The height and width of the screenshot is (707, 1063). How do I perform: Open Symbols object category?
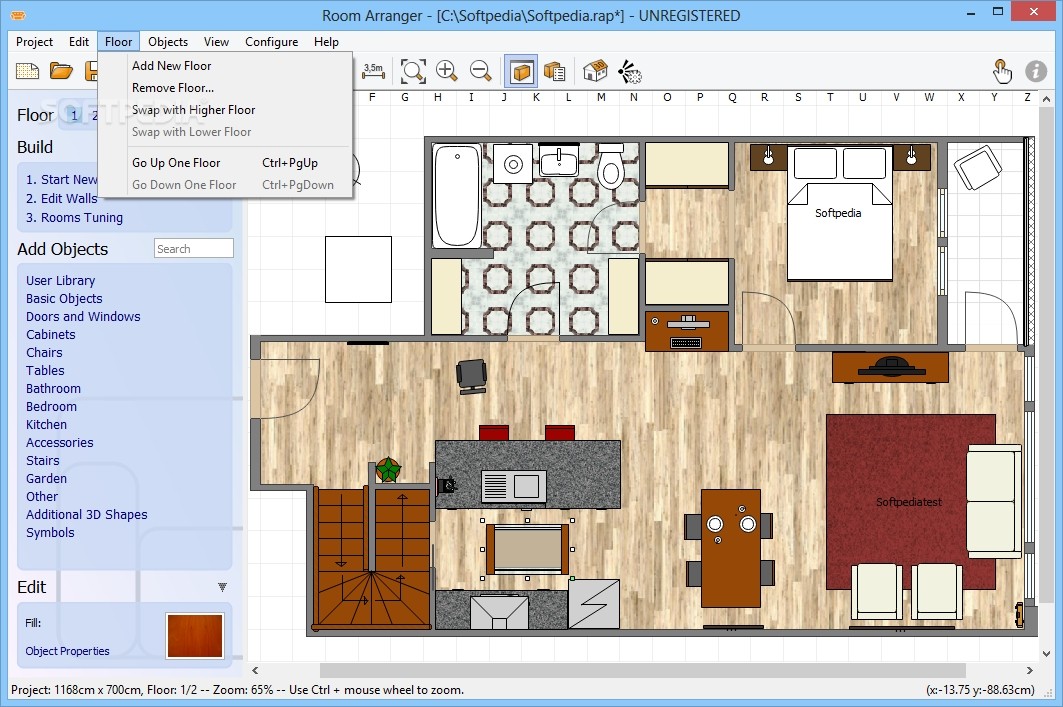50,532
